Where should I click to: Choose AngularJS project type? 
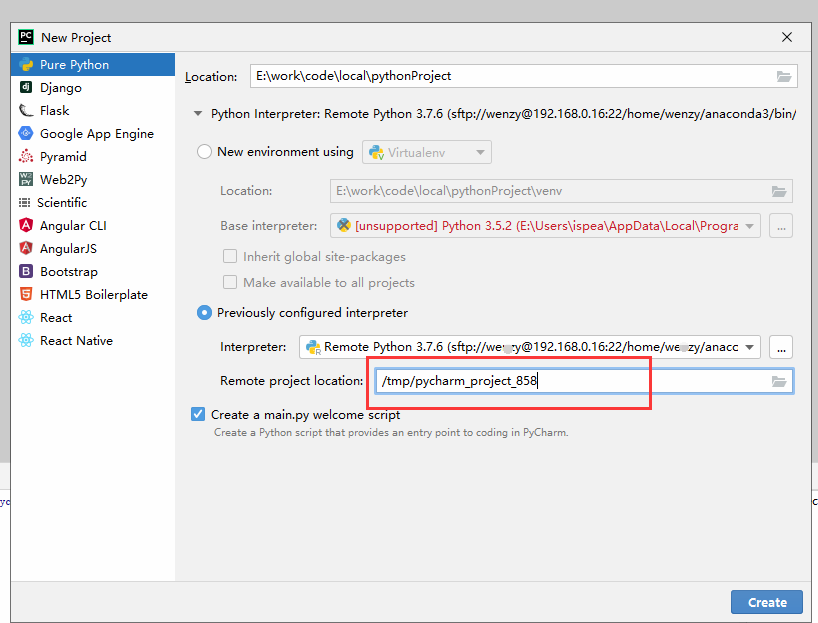pos(93,248)
